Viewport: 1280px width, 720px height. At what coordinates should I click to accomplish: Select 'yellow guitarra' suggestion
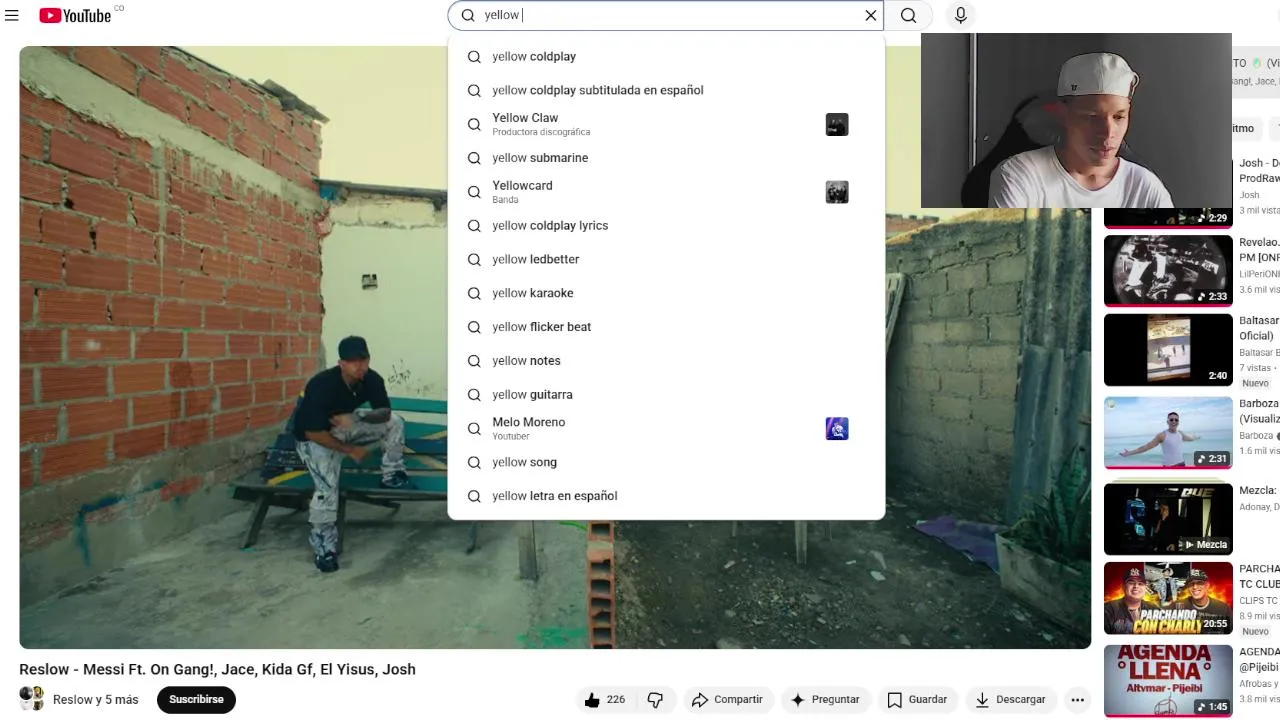[666, 395]
